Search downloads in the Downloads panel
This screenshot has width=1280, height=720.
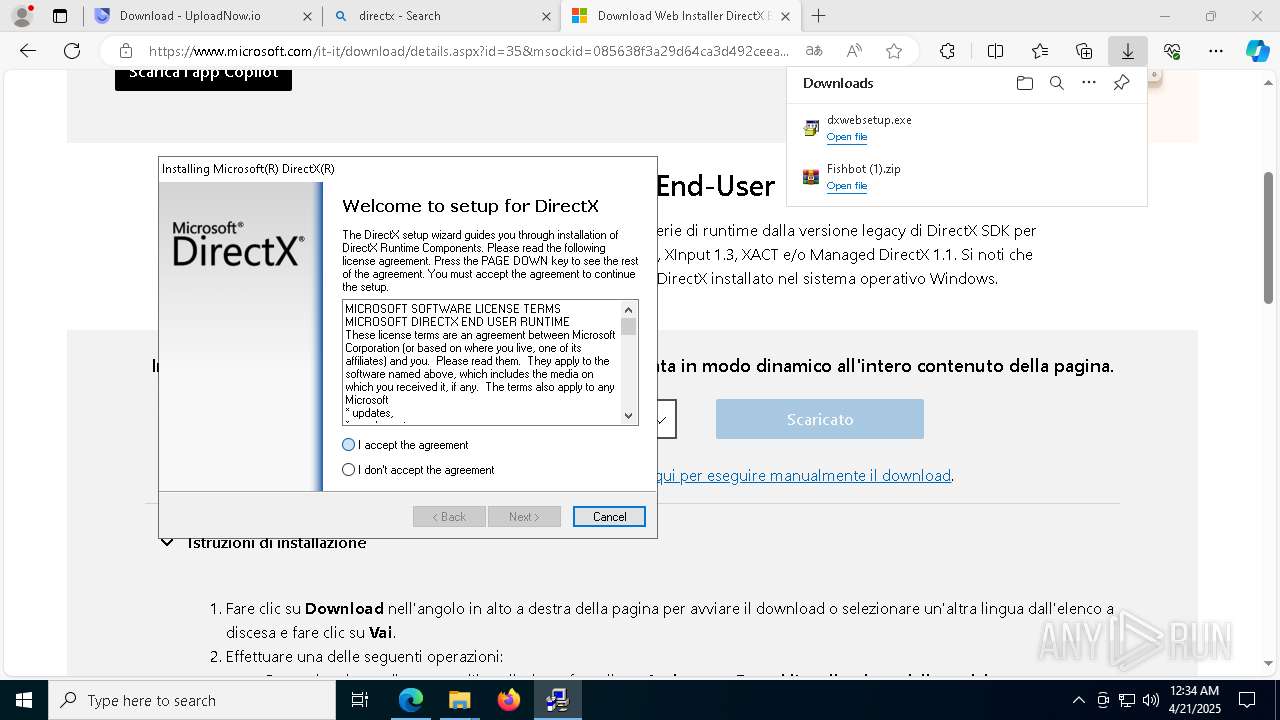click(x=1056, y=83)
